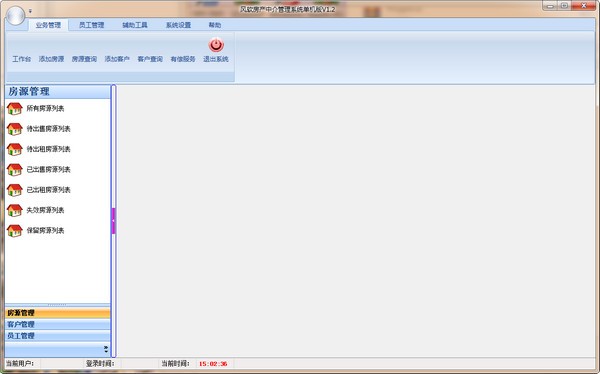Open the 已出租房源列表 entry

[48, 190]
